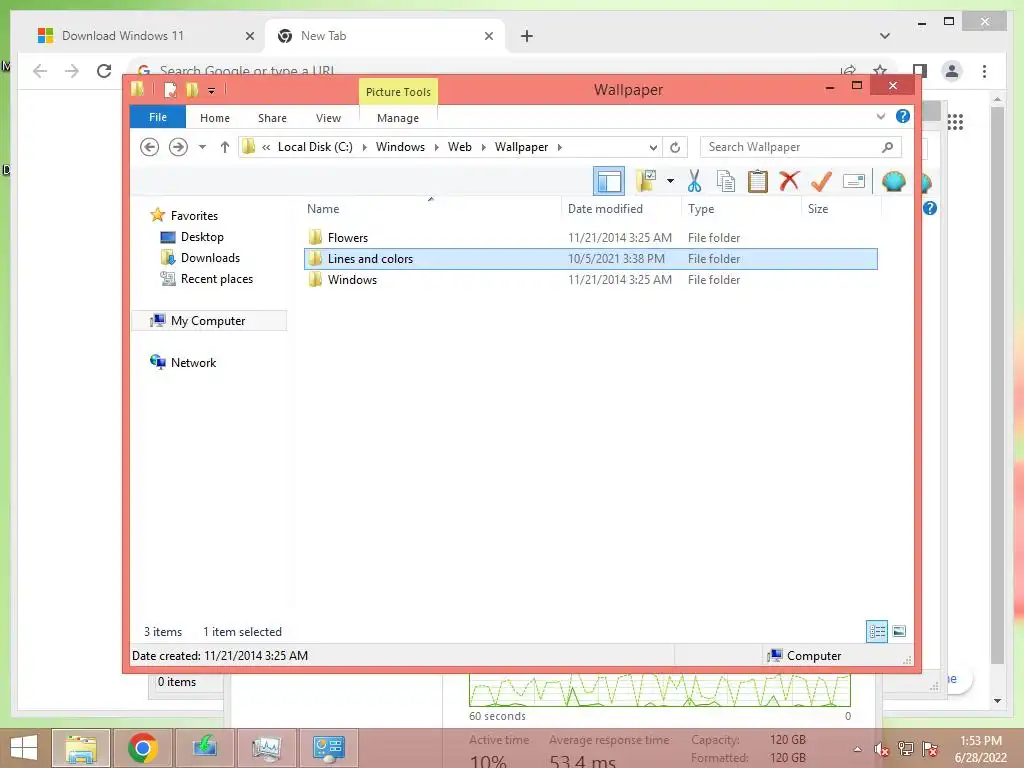The height and width of the screenshot is (768, 1024).
Task: Expand the ribbon using the chevron
Action: [x=881, y=116]
